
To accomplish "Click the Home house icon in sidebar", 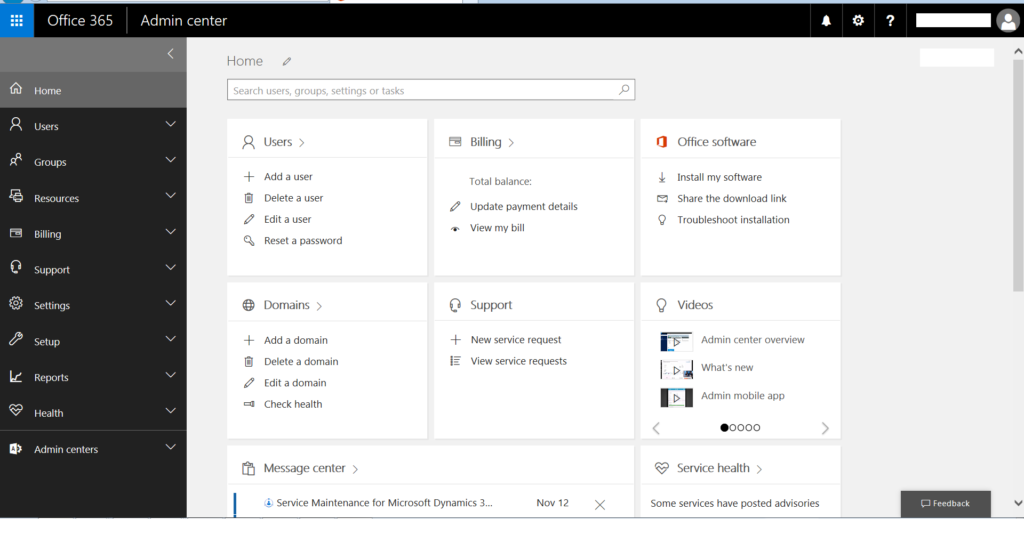I will coord(16,89).
